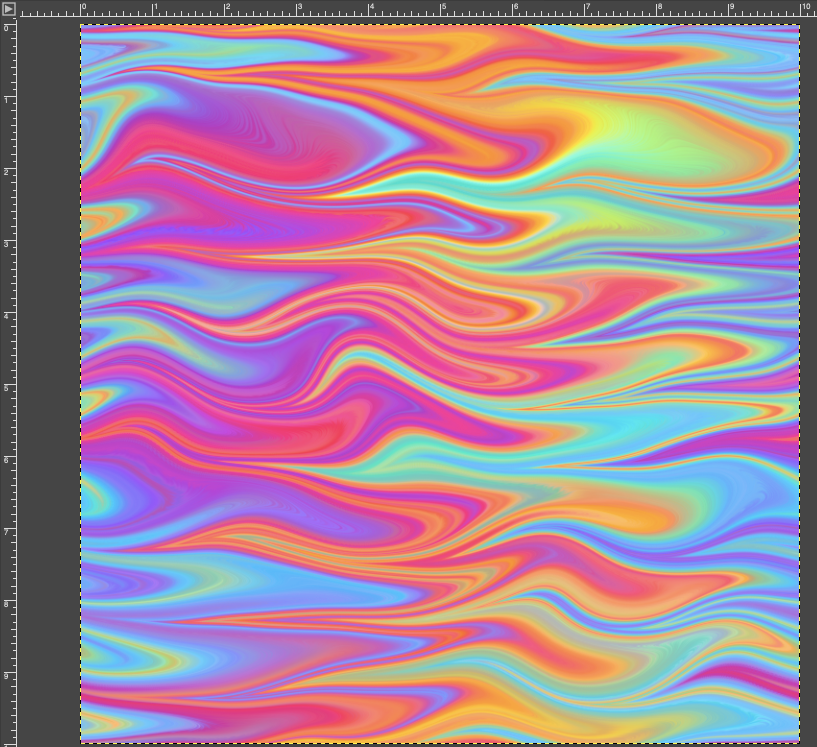Open the image menu triangle button

(x=8, y=8)
